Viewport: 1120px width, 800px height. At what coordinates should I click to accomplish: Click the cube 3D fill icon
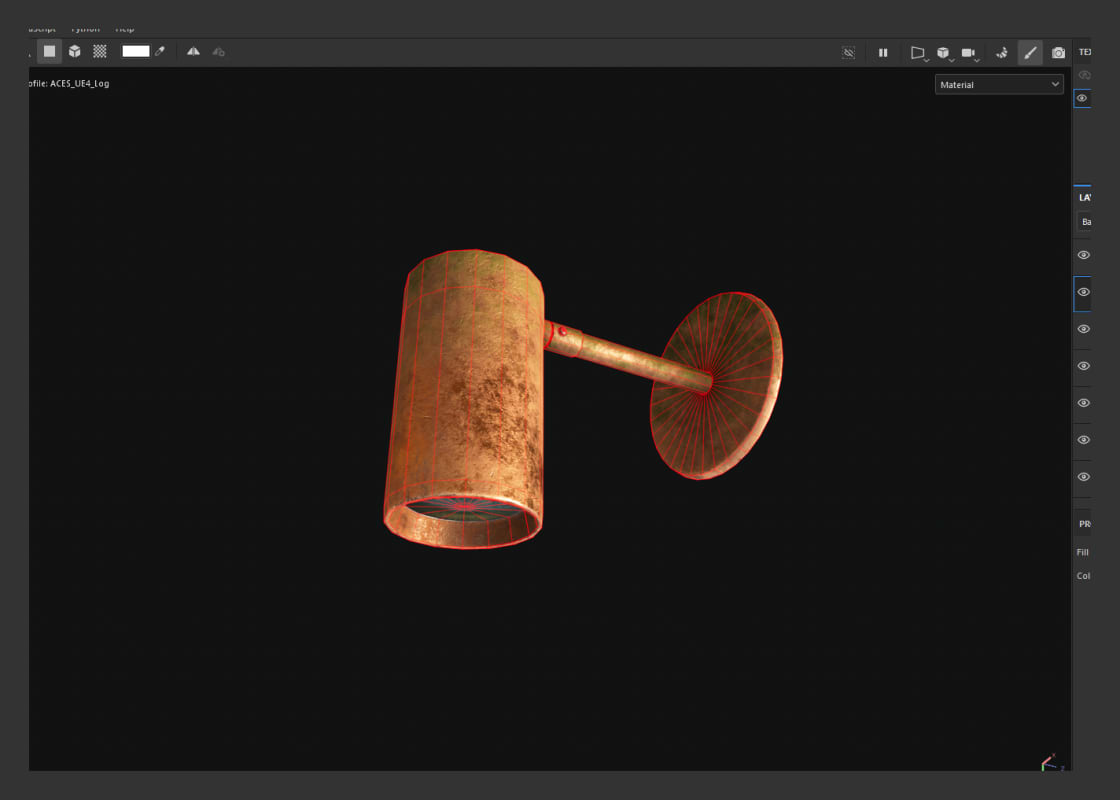(75, 52)
